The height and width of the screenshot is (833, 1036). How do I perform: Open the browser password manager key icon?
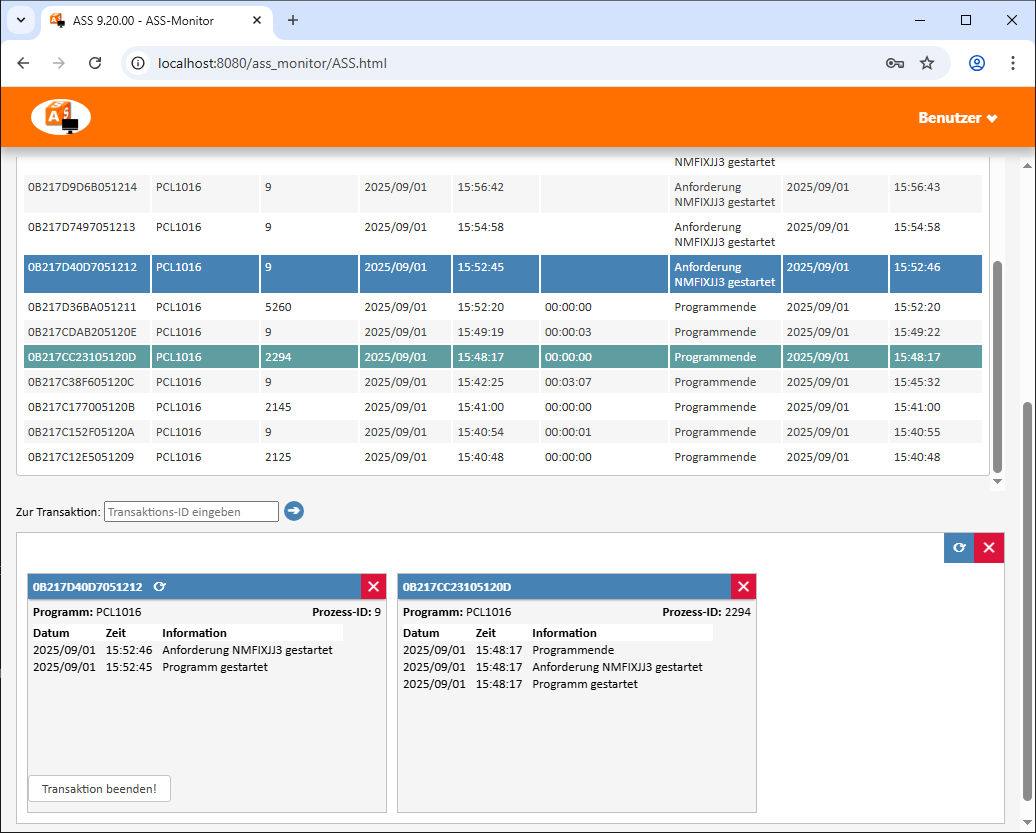pyautogui.click(x=895, y=63)
